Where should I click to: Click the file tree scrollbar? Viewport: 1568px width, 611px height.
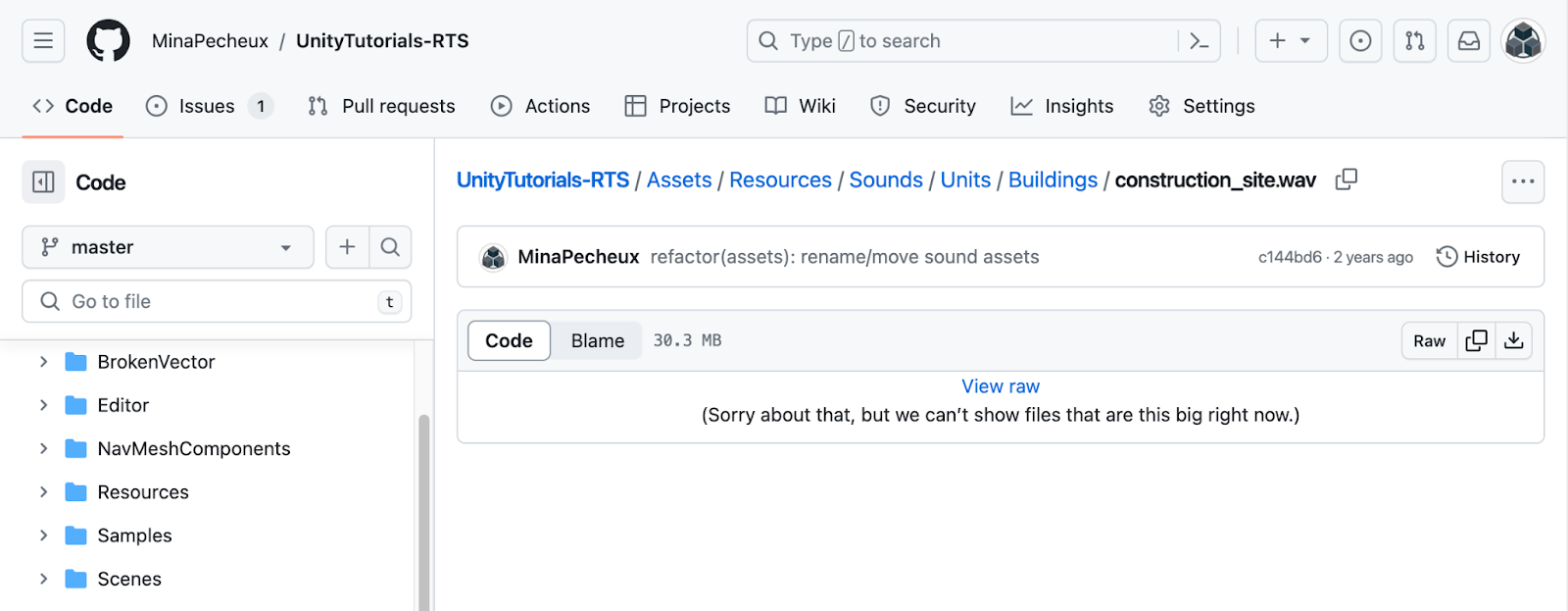tap(424, 512)
